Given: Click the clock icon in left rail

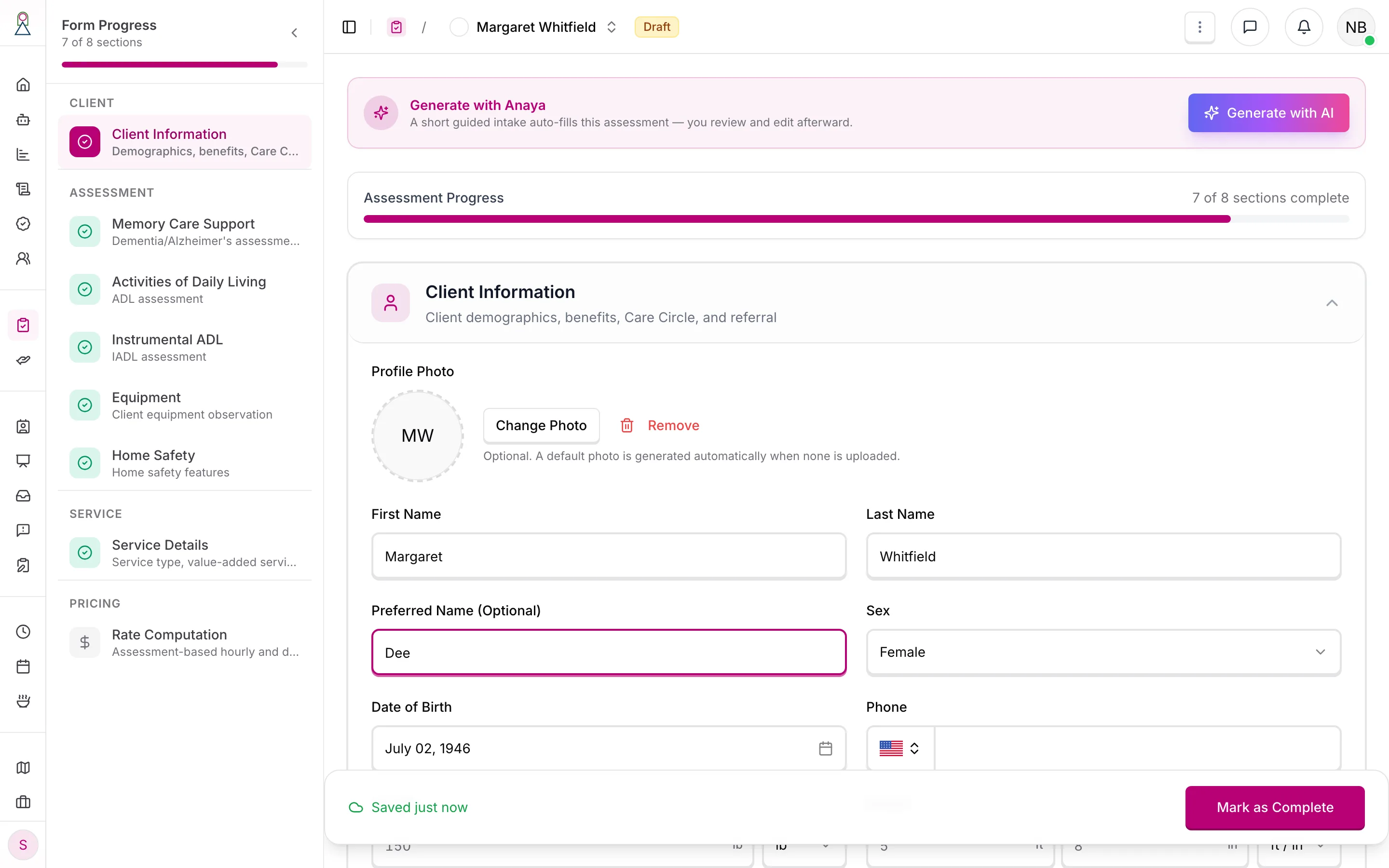Looking at the screenshot, I should [x=23, y=632].
